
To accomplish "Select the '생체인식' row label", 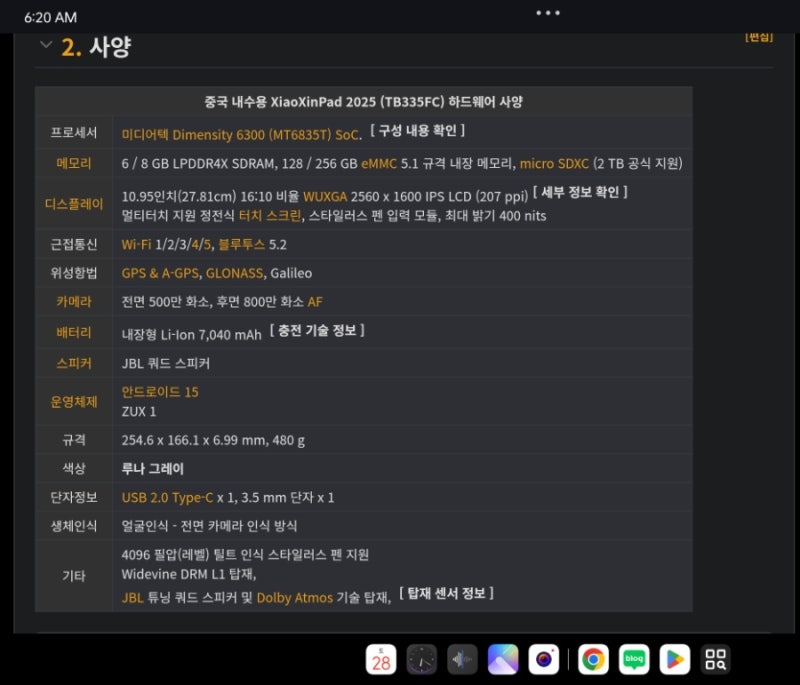I will (x=74, y=526).
